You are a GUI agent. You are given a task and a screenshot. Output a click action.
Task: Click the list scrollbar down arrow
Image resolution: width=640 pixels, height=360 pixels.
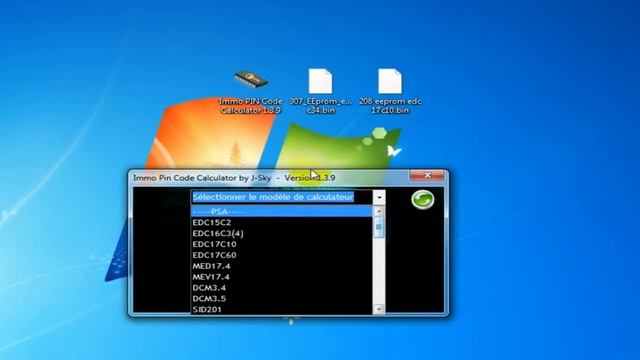pos(379,309)
